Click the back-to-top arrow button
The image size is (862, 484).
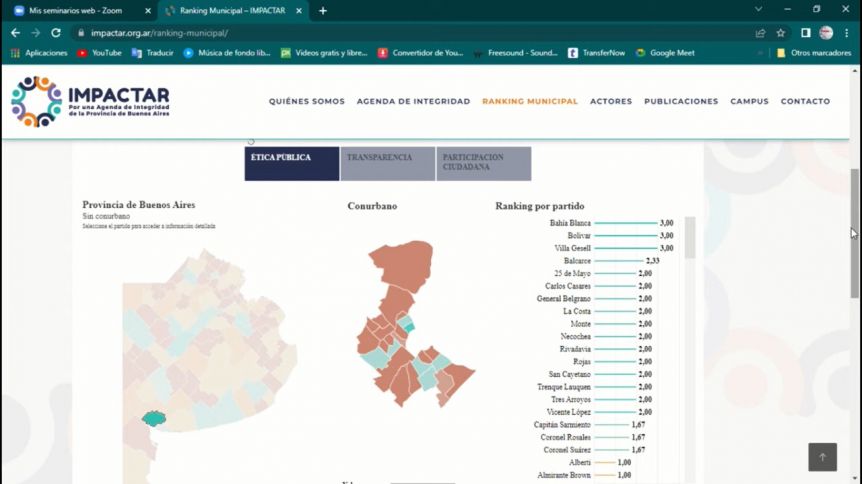[x=822, y=456]
